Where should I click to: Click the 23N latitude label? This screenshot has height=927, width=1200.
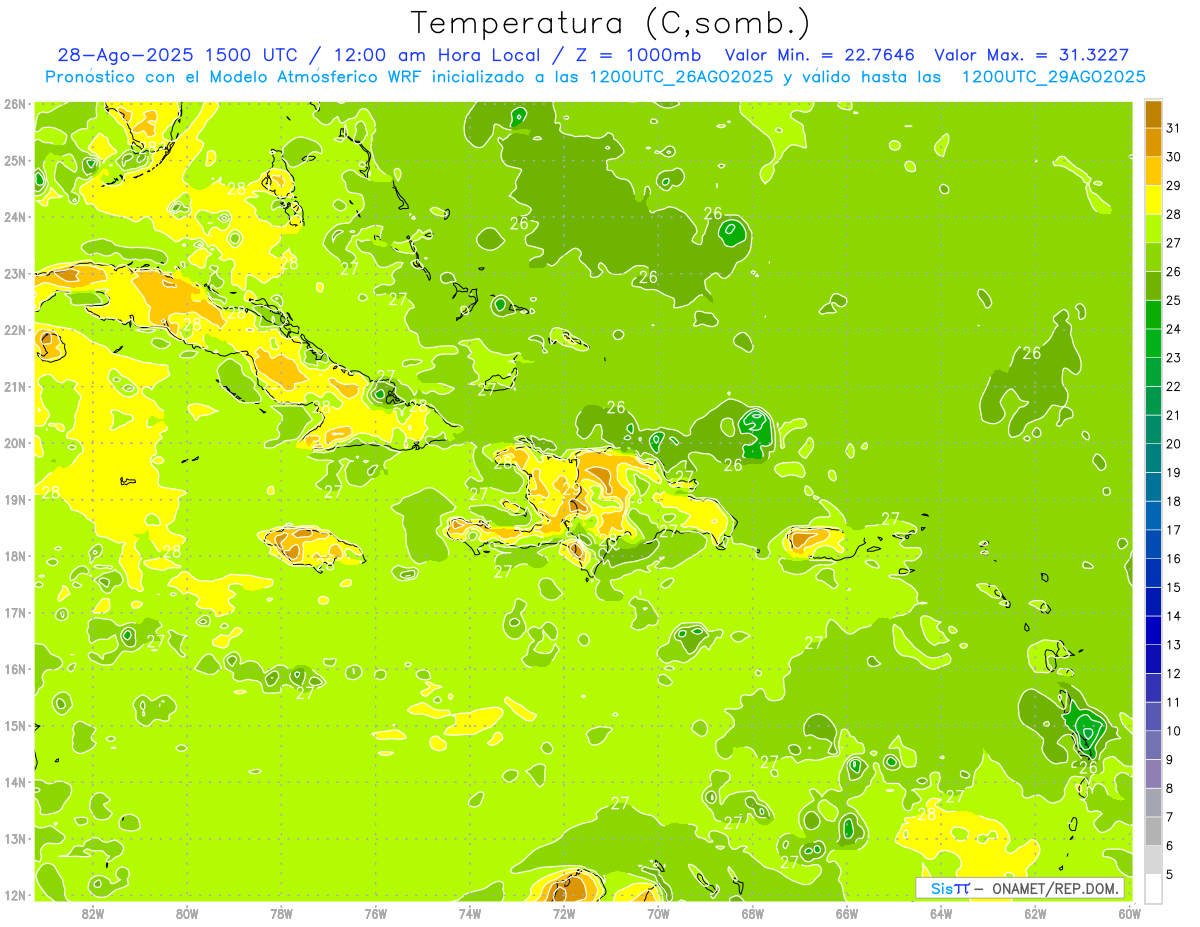click(x=15, y=273)
